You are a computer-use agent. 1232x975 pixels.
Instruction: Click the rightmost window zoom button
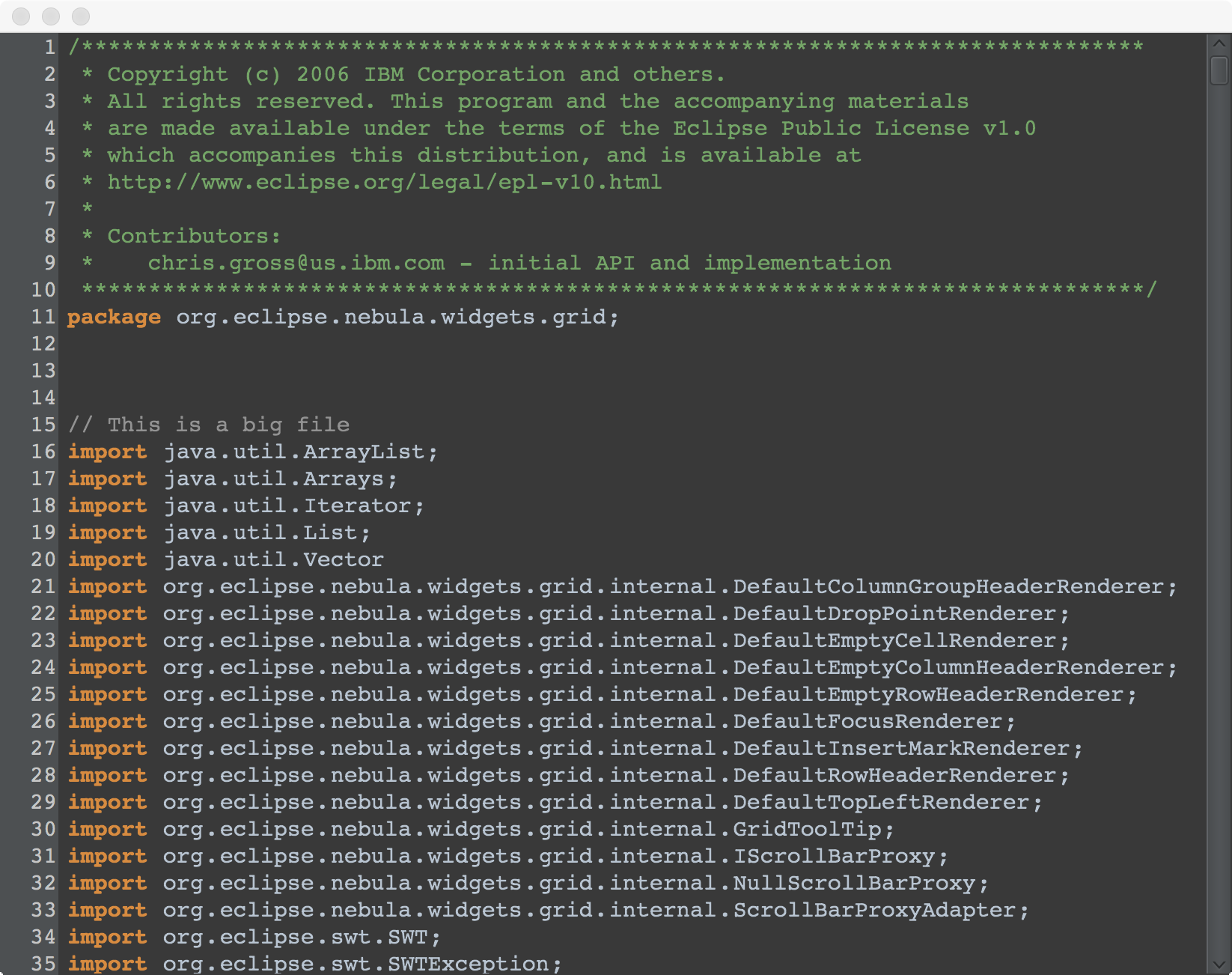81,16
